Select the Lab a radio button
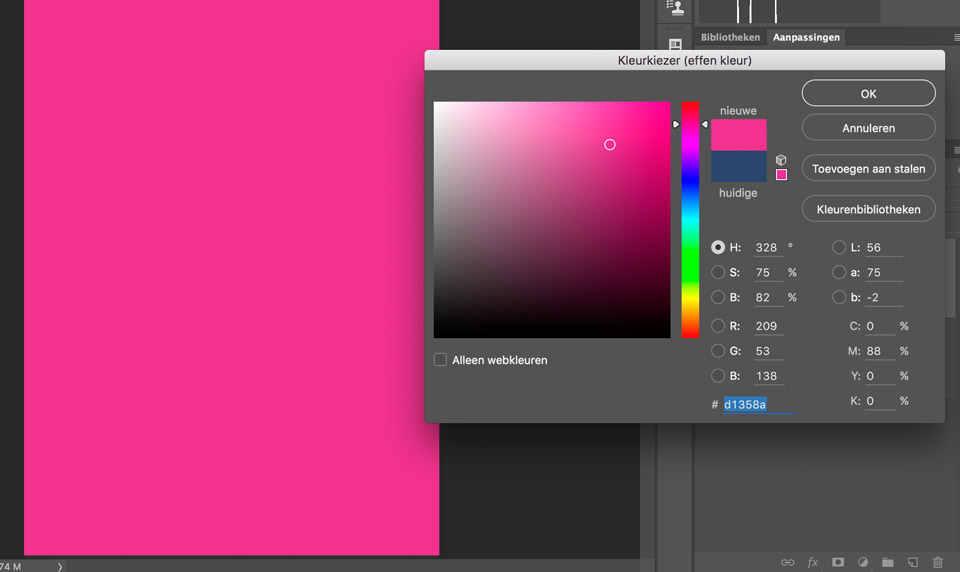This screenshot has width=960, height=572. [x=839, y=273]
